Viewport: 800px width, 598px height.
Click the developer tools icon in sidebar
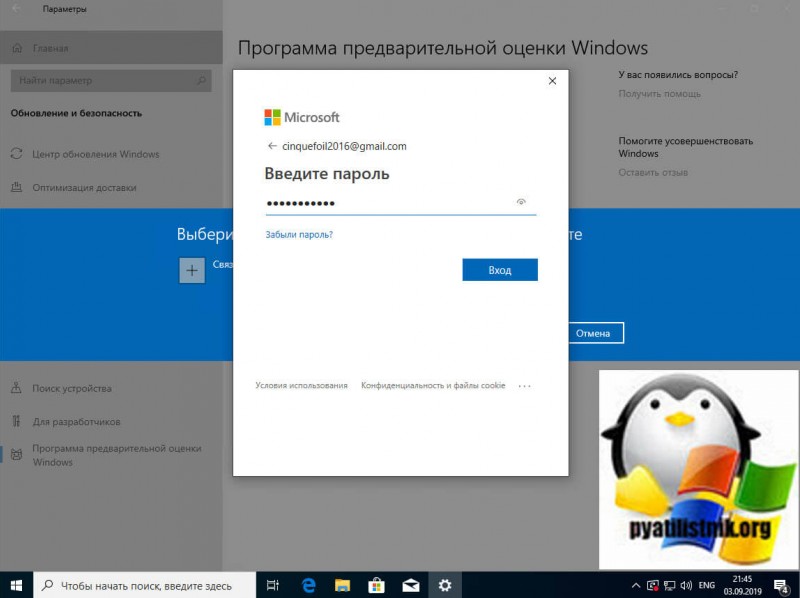[16, 421]
